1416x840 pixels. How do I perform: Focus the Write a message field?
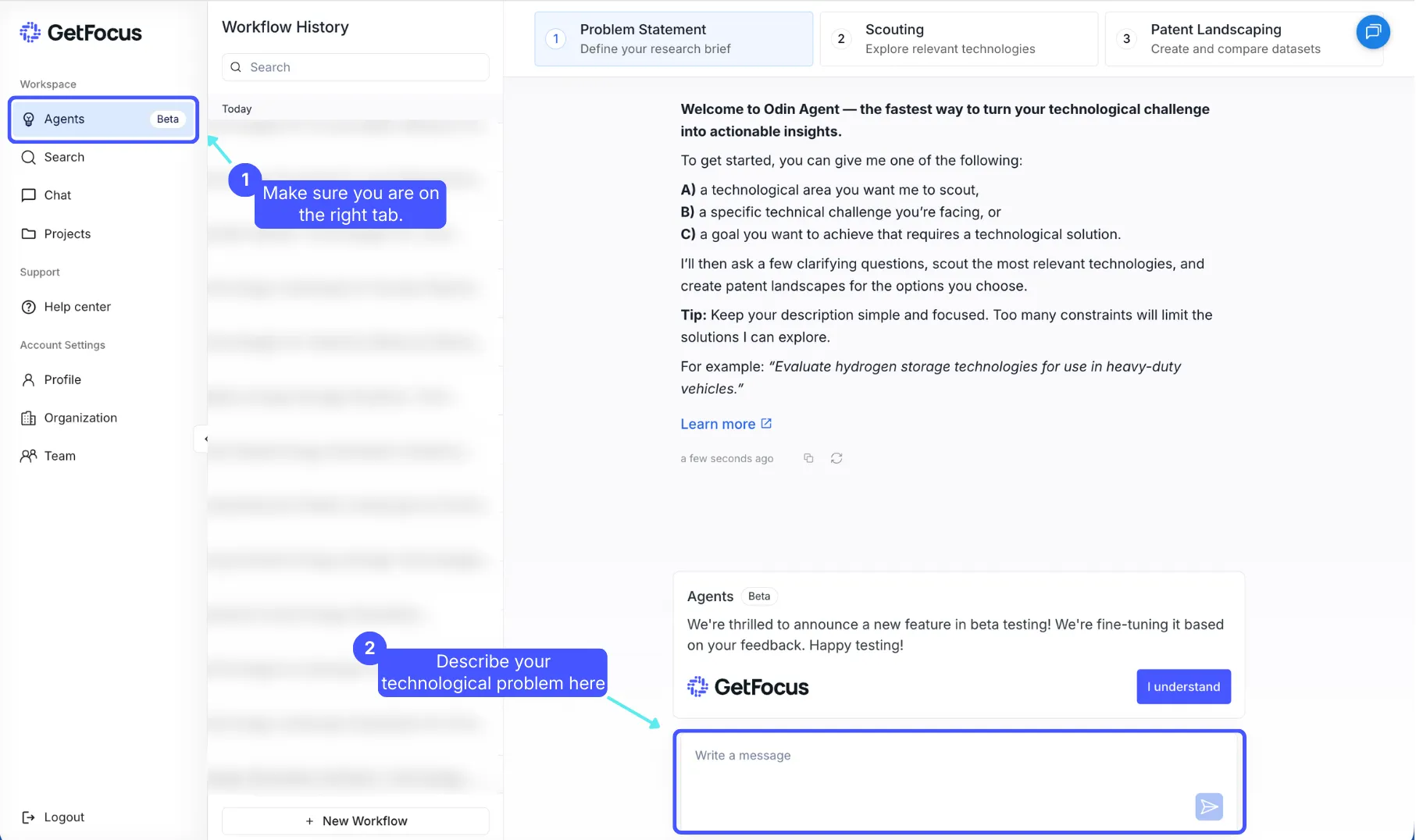coord(959,782)
